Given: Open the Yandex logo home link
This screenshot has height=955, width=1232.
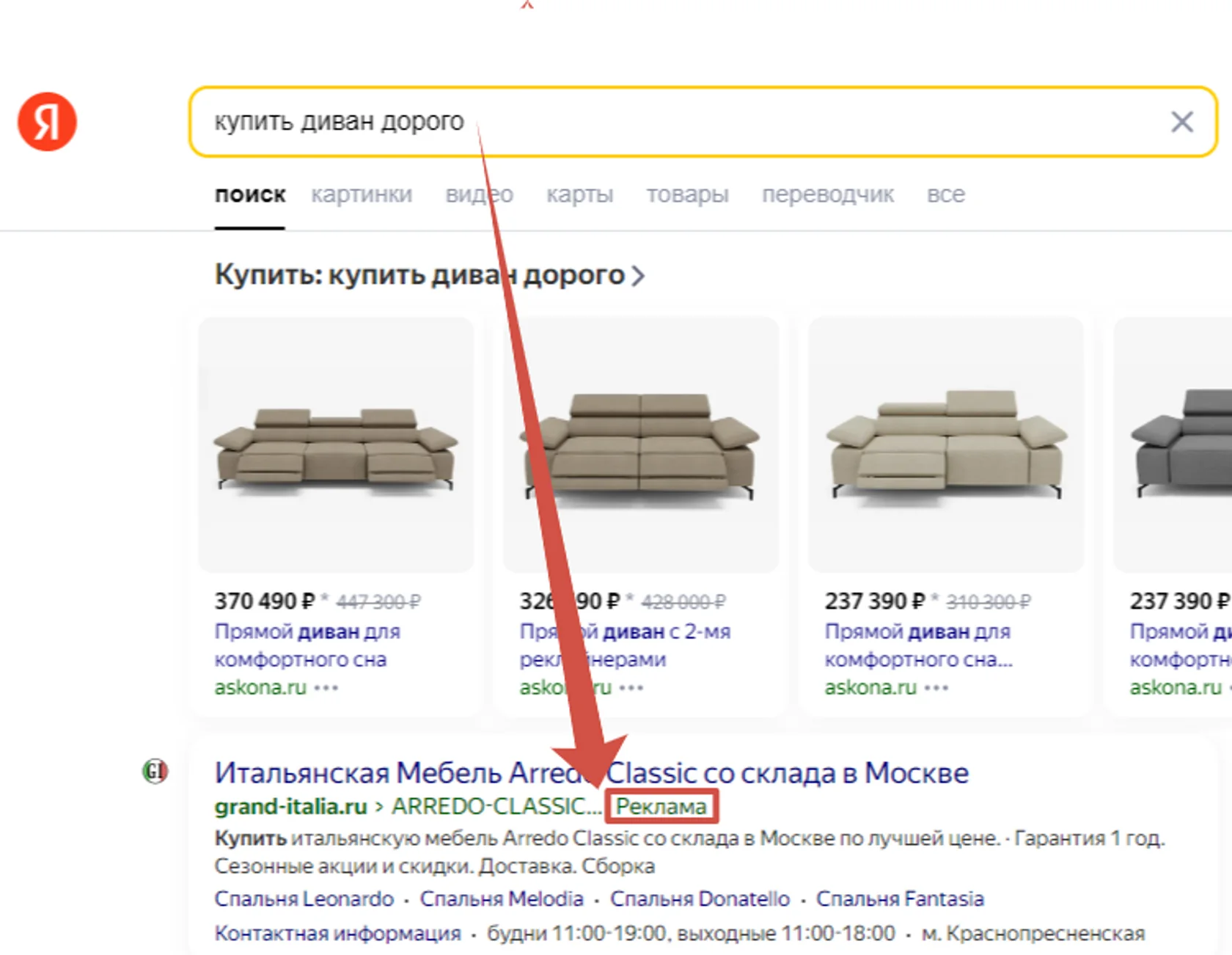Looking at the screenshot, I should 47,122.
